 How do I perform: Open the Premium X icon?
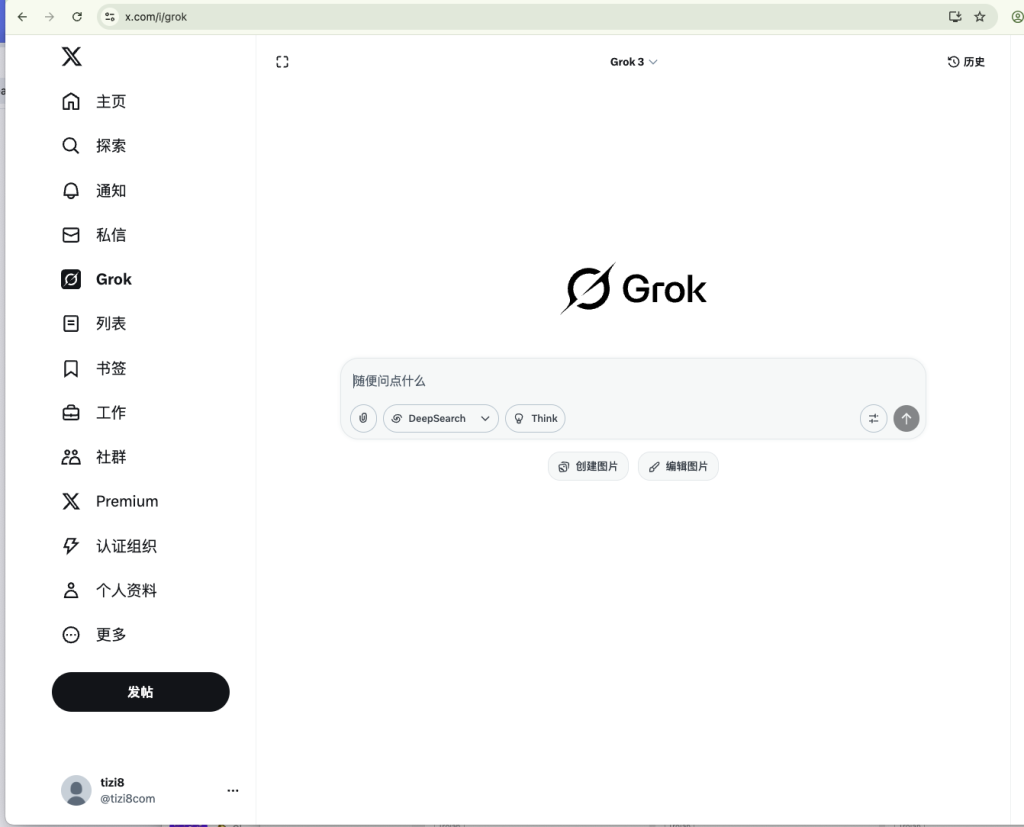pyautogui.click(x=71, y=501)
